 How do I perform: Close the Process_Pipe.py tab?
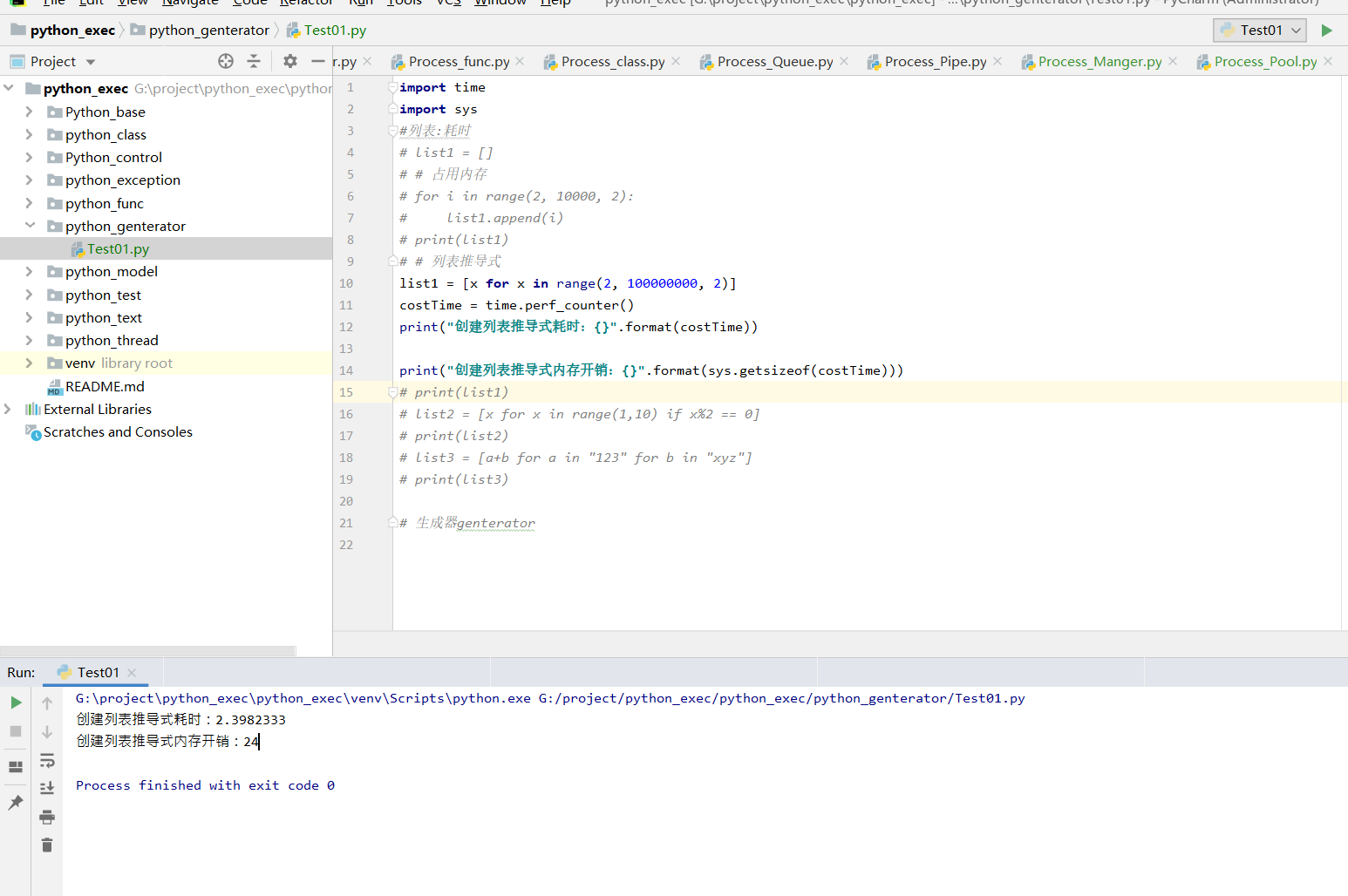coord(997,61)
